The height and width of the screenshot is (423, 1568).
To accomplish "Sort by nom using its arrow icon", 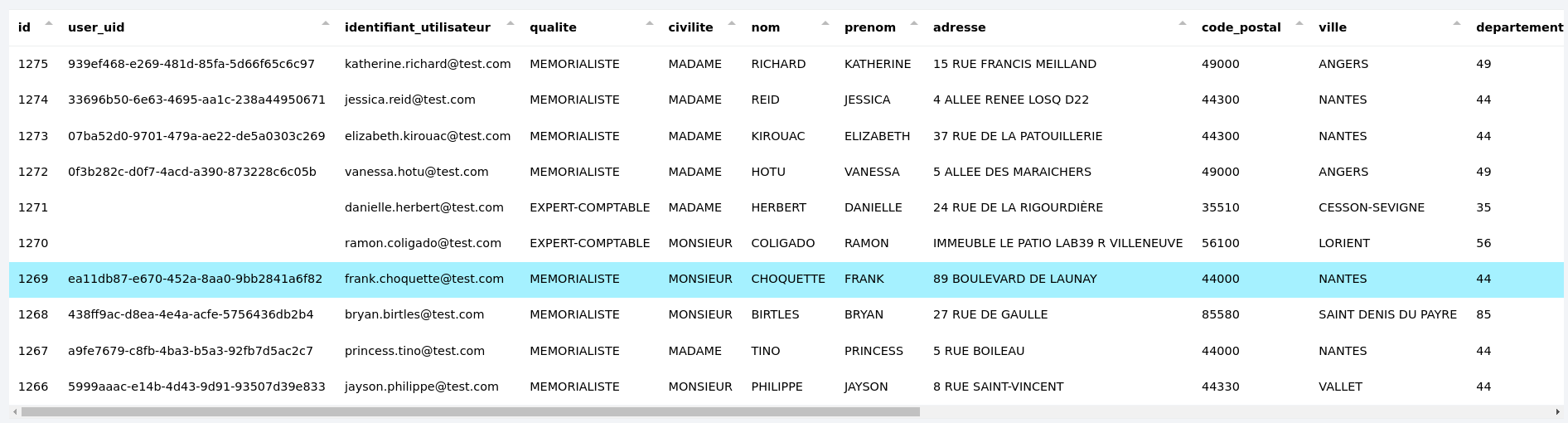I will [825, 23].
